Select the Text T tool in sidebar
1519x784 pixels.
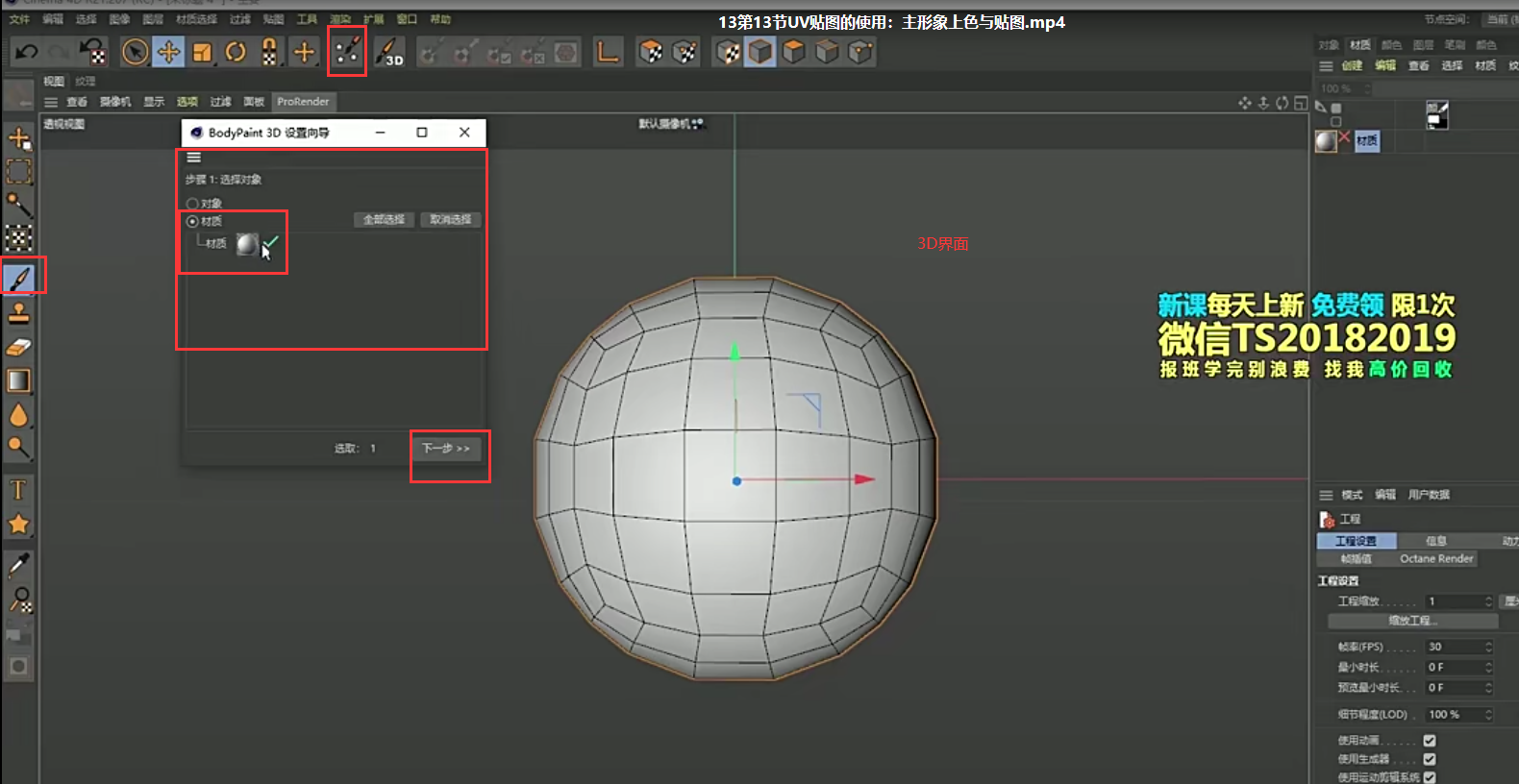[18, 490]
